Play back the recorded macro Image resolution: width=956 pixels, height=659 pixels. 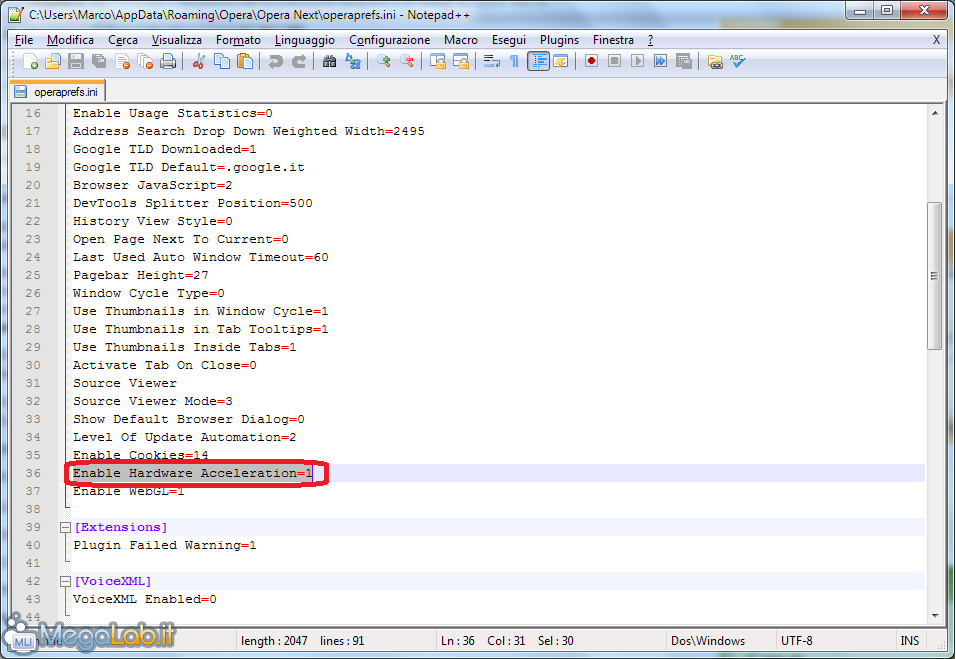pyautogui.click(x=637, y=61)
